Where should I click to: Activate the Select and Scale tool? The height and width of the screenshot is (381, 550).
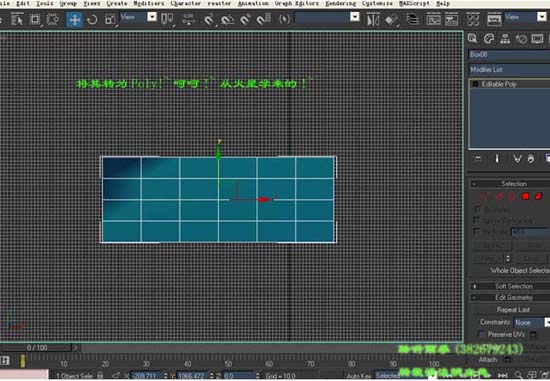pos(110,19)
